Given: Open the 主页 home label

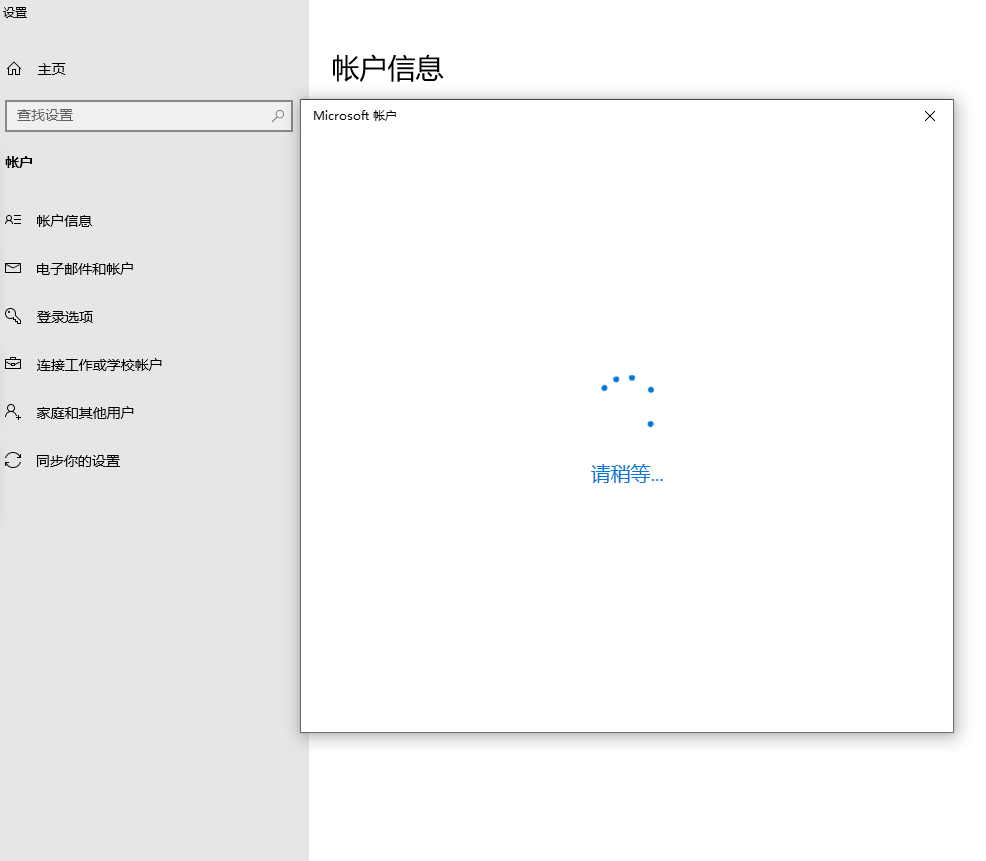Looking at the screenshot, I should pyautogui.click(x=51, y=69).
